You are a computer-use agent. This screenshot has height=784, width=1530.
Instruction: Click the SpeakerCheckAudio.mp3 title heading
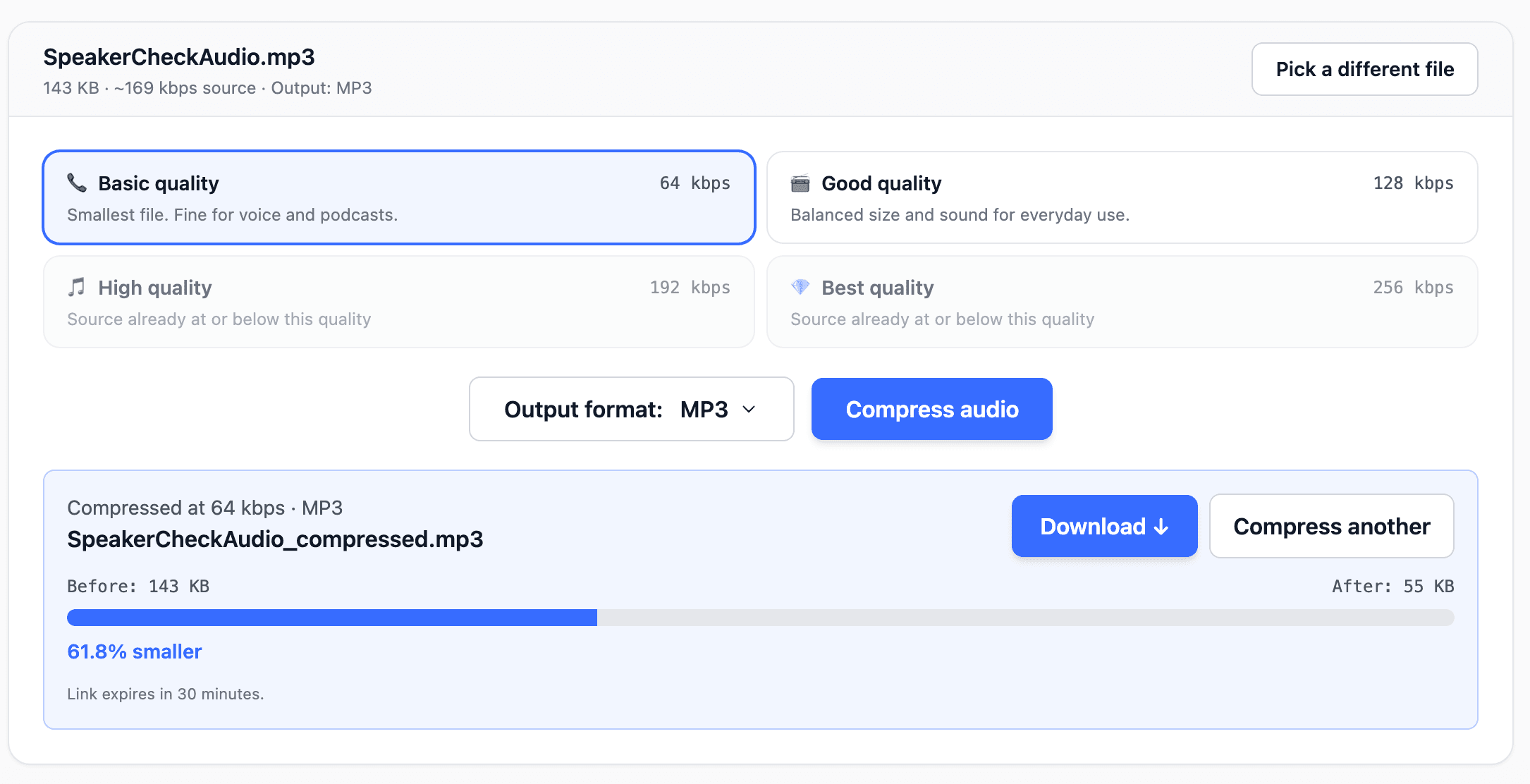179,56
